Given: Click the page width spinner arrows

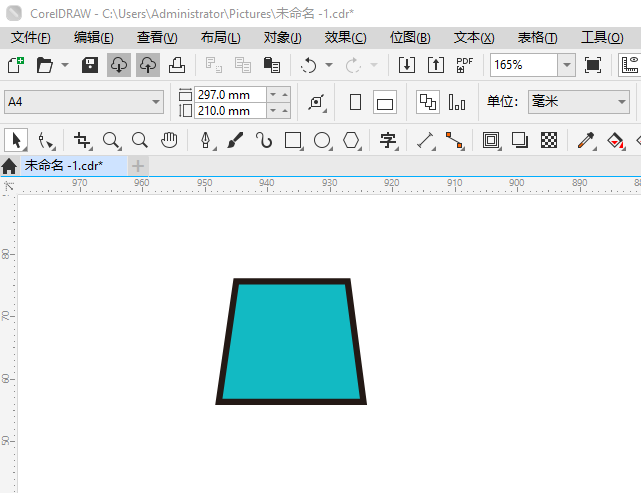Looking at the screenshot, I should pos(279,95).
